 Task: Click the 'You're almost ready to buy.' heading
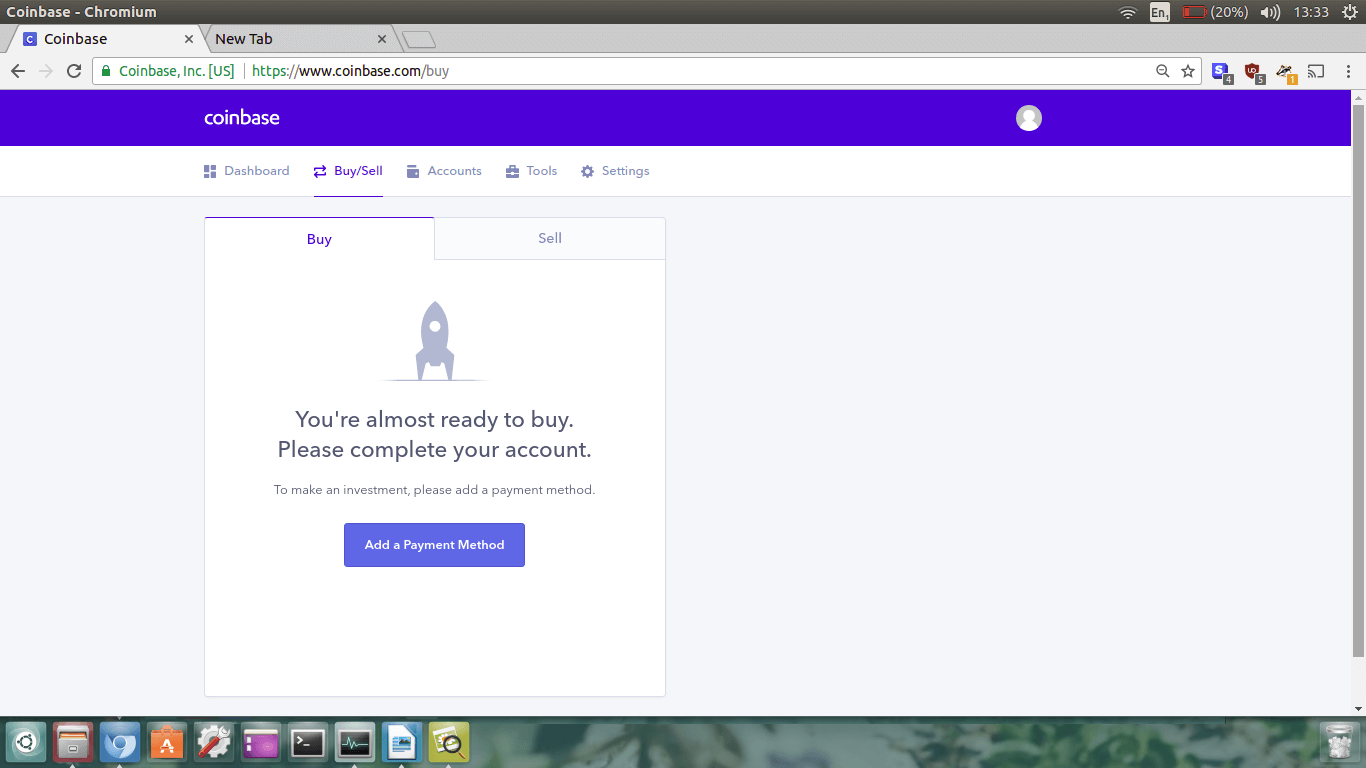tap(434, 419)
